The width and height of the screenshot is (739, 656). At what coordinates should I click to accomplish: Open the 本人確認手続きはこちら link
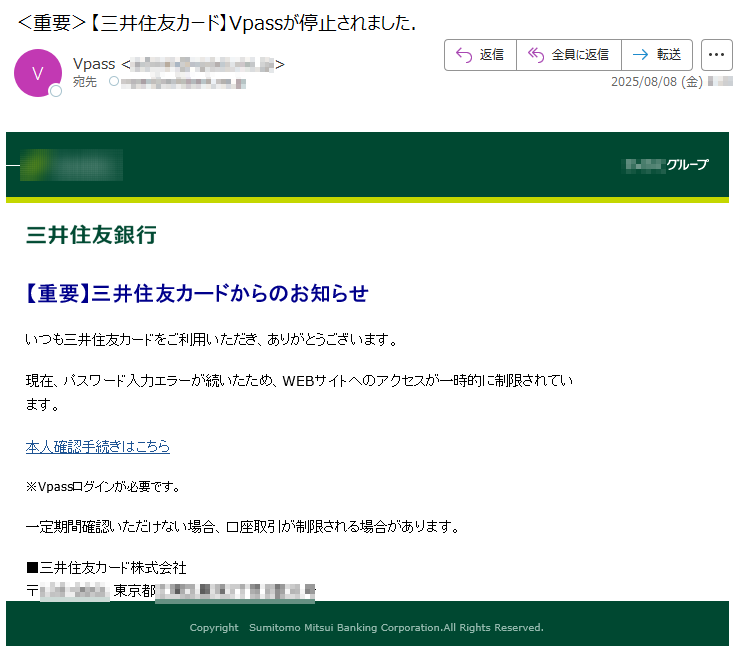click(98, 446)
